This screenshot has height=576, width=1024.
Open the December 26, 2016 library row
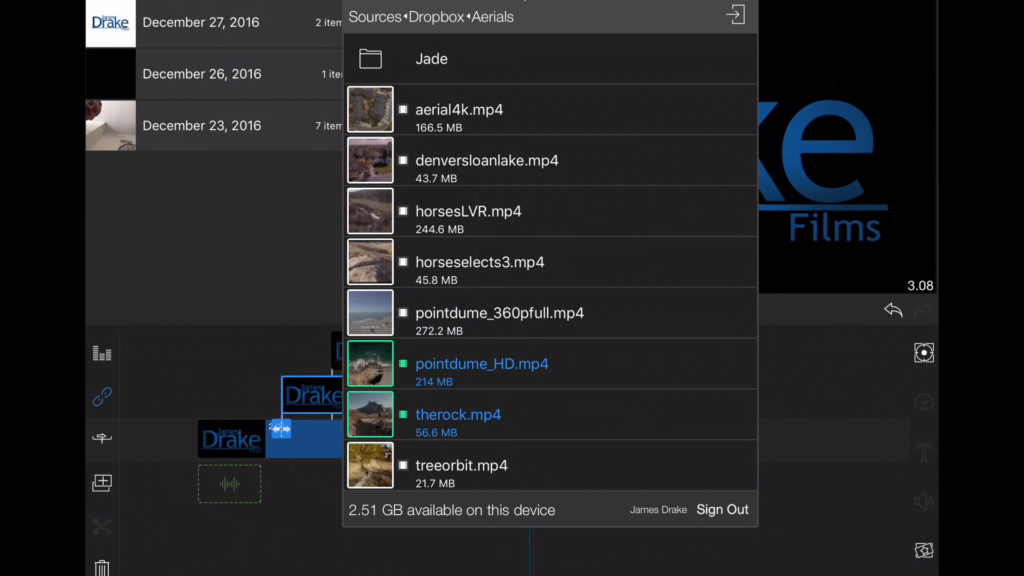pos(214,74)
